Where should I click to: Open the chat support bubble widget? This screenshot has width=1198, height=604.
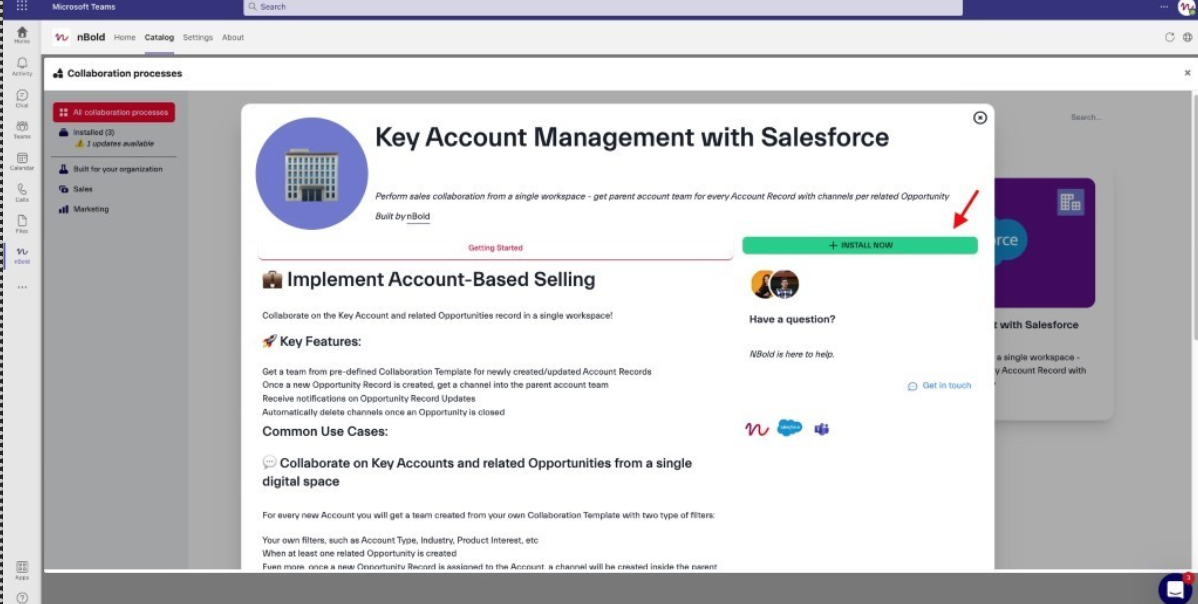(x=1175, y=588)
